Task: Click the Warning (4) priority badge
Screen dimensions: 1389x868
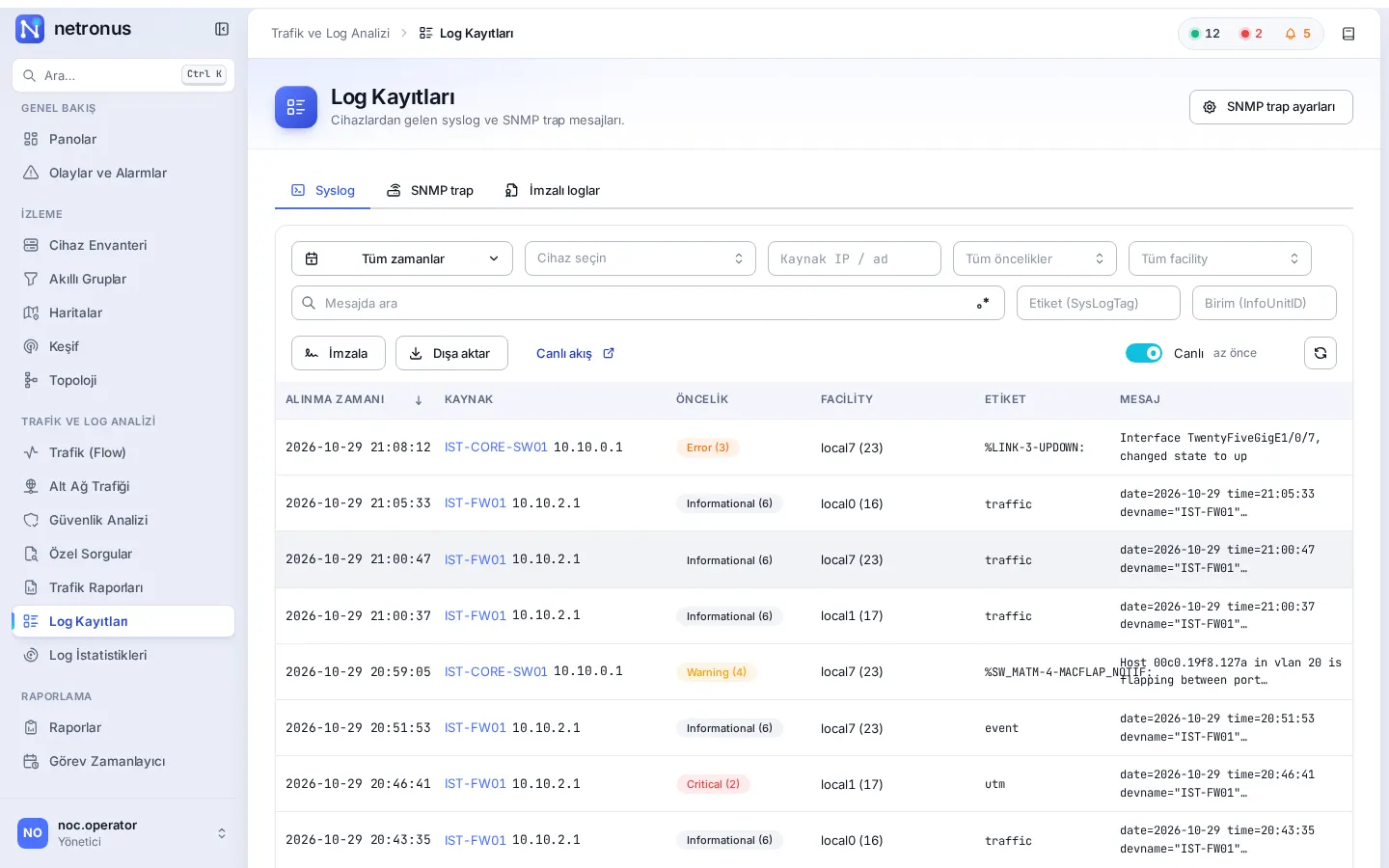Action: pyautogui.click(x=716, y=672)
